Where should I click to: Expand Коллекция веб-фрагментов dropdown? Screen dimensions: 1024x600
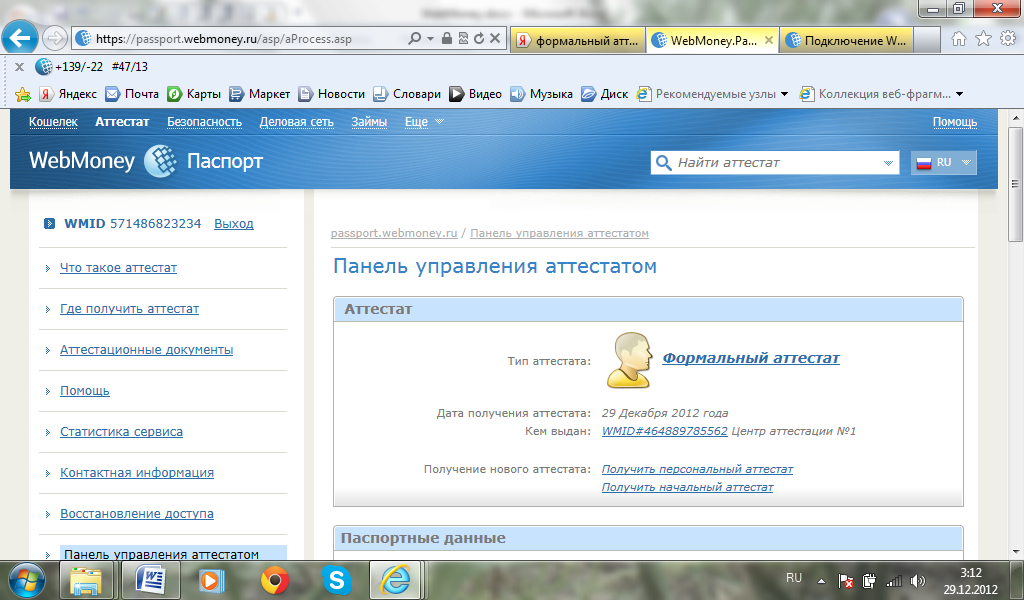click(x=959, y=95)
